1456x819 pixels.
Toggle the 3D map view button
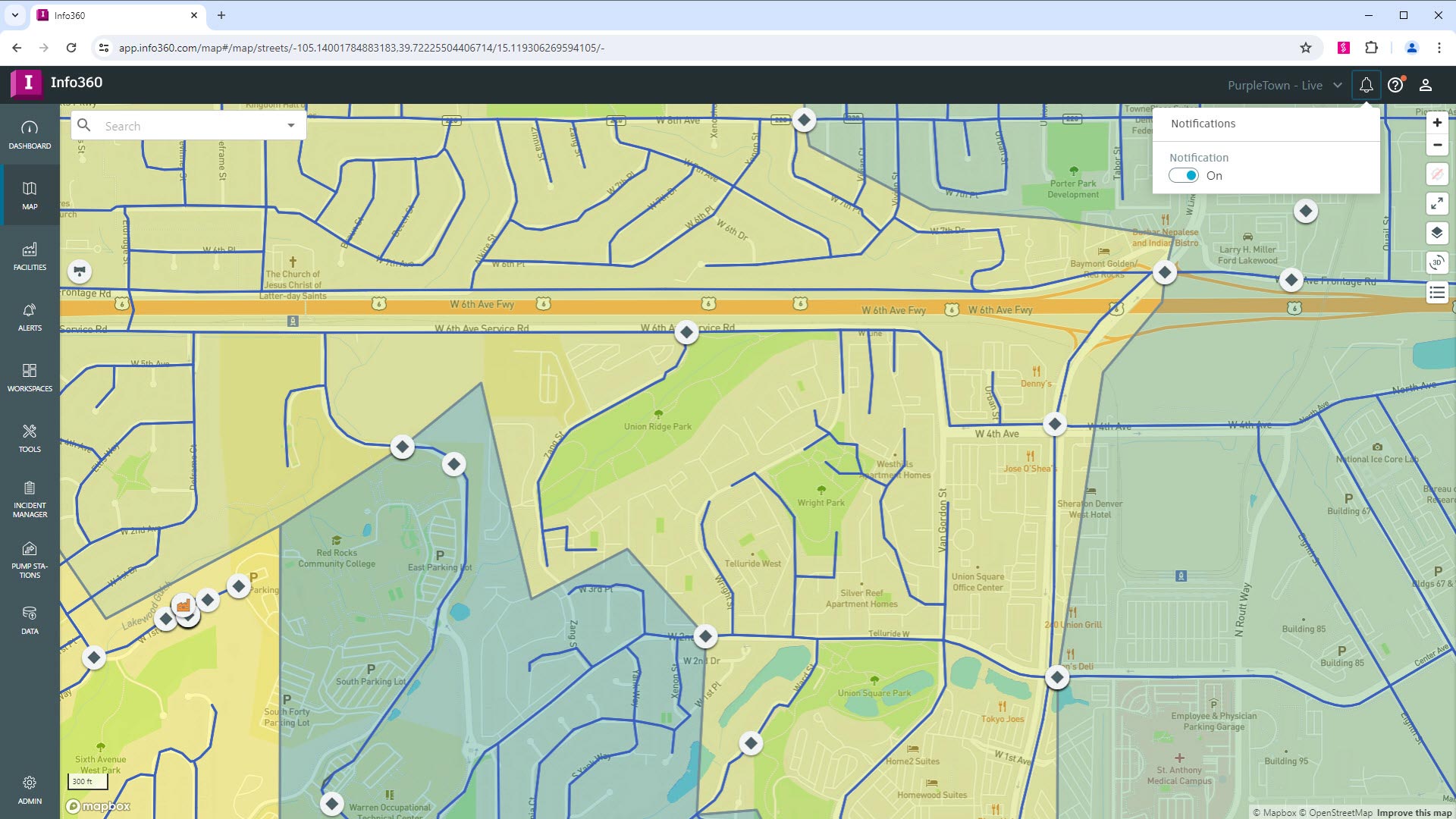[x=1437, y=262]
